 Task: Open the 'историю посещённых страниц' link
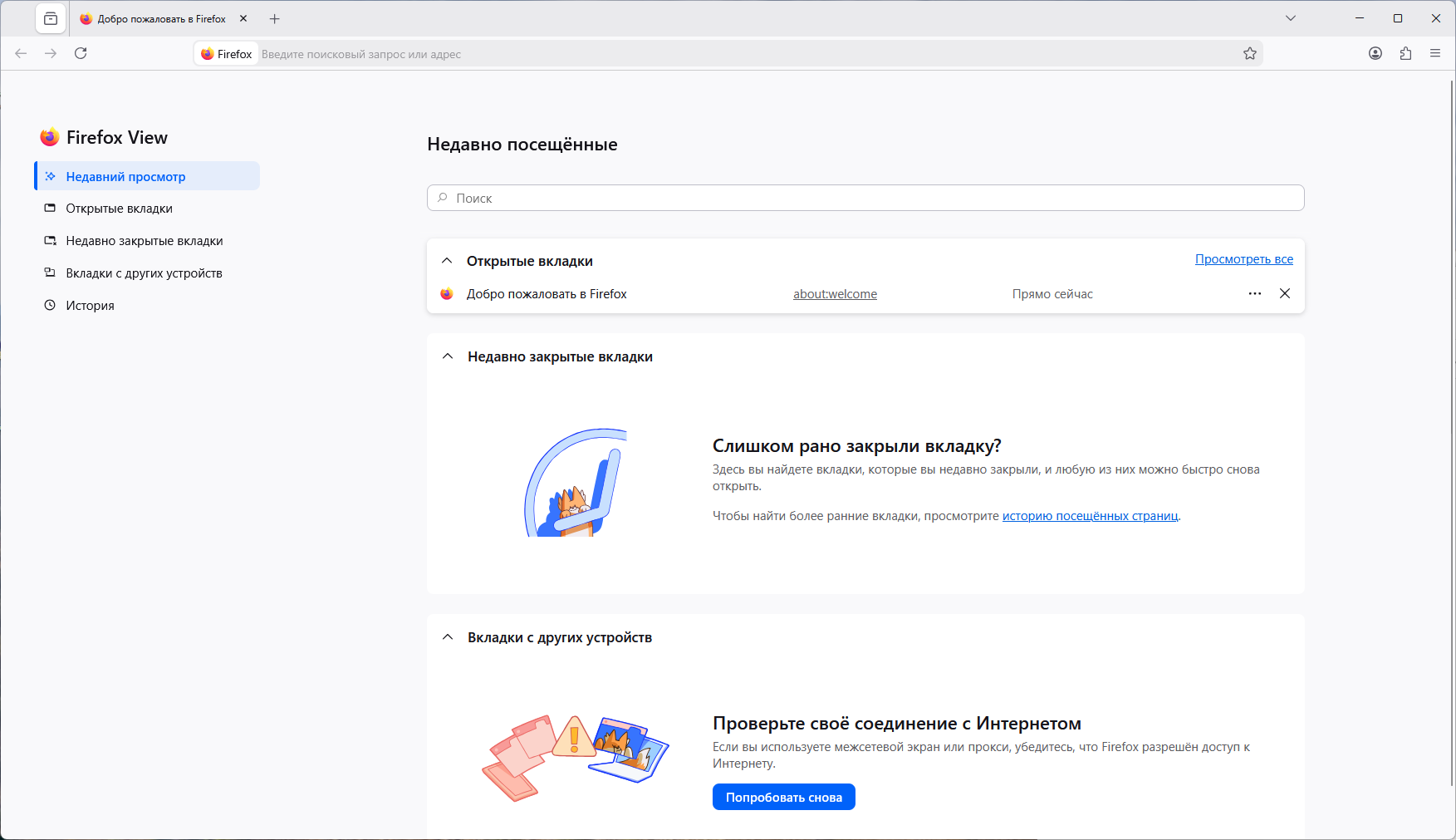coord(1091,516)
